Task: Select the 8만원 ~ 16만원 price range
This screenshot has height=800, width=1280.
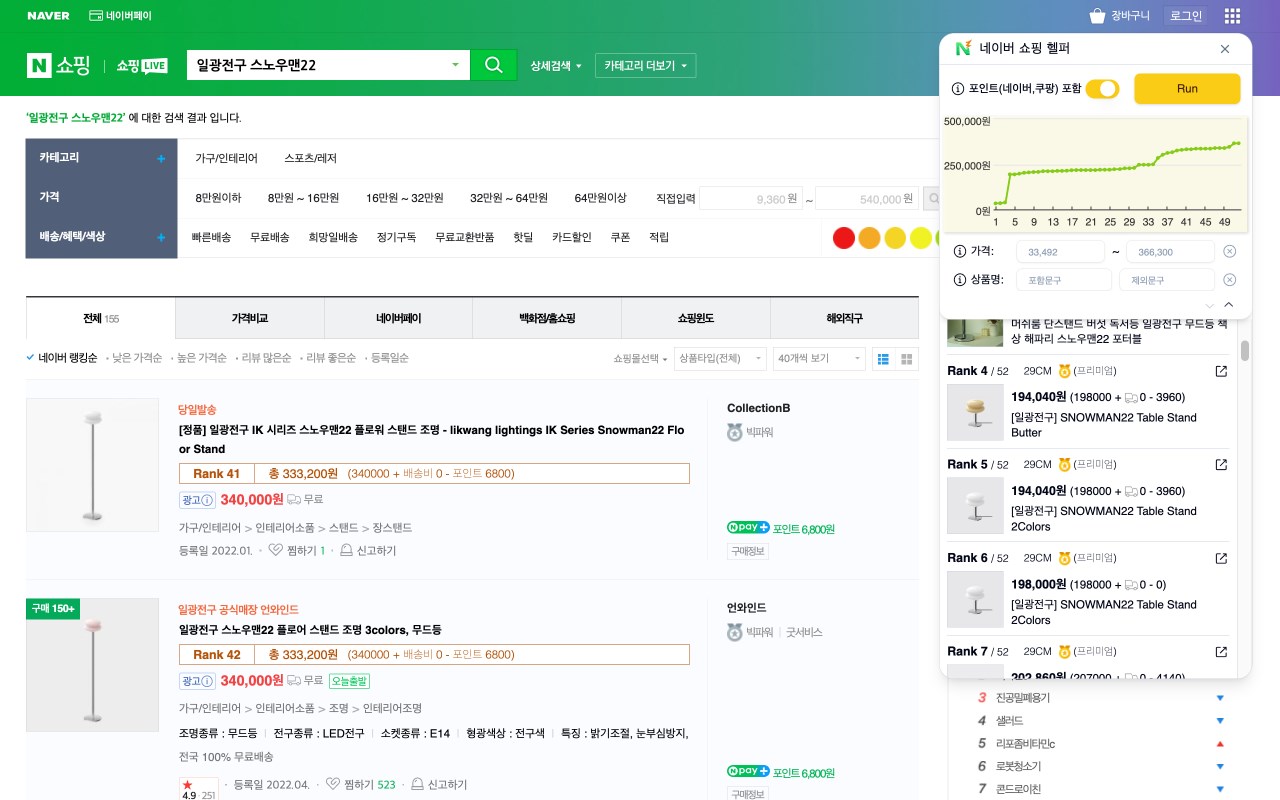Action: pyautogui.click(x=303, y=198)
